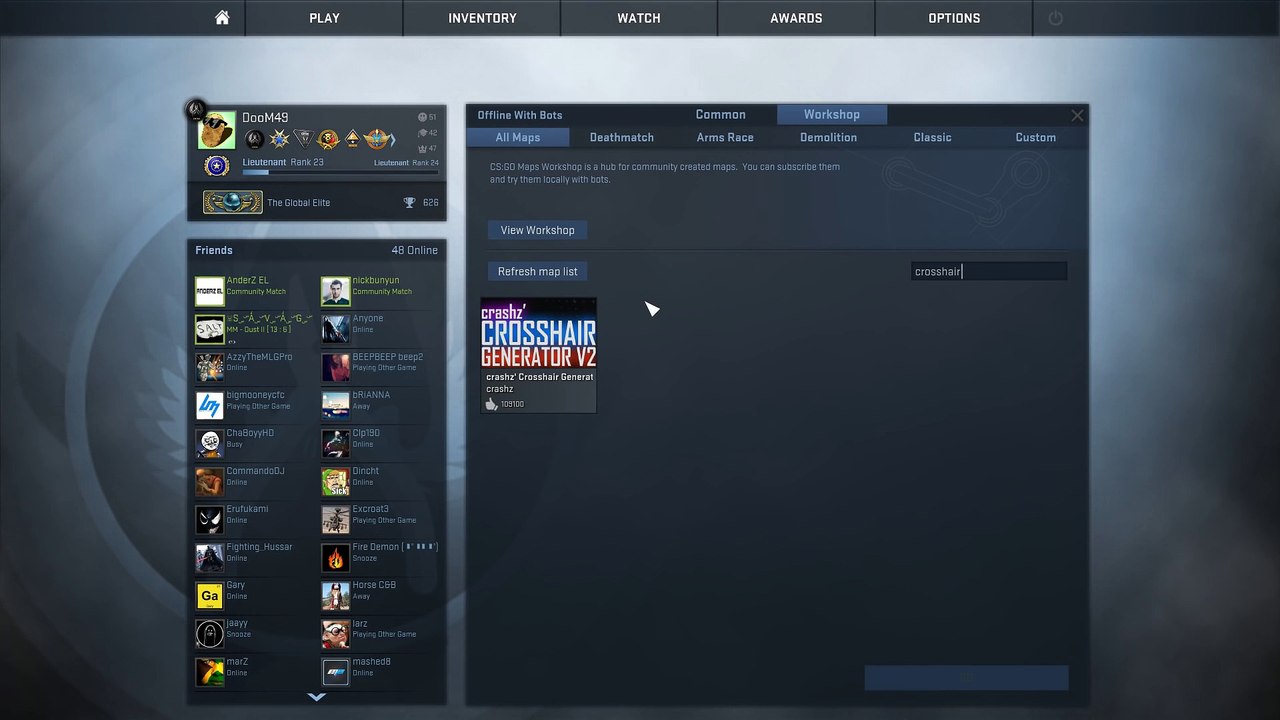Click the leader commendation crown icon

pyautogui.click(x=422, y=148)
